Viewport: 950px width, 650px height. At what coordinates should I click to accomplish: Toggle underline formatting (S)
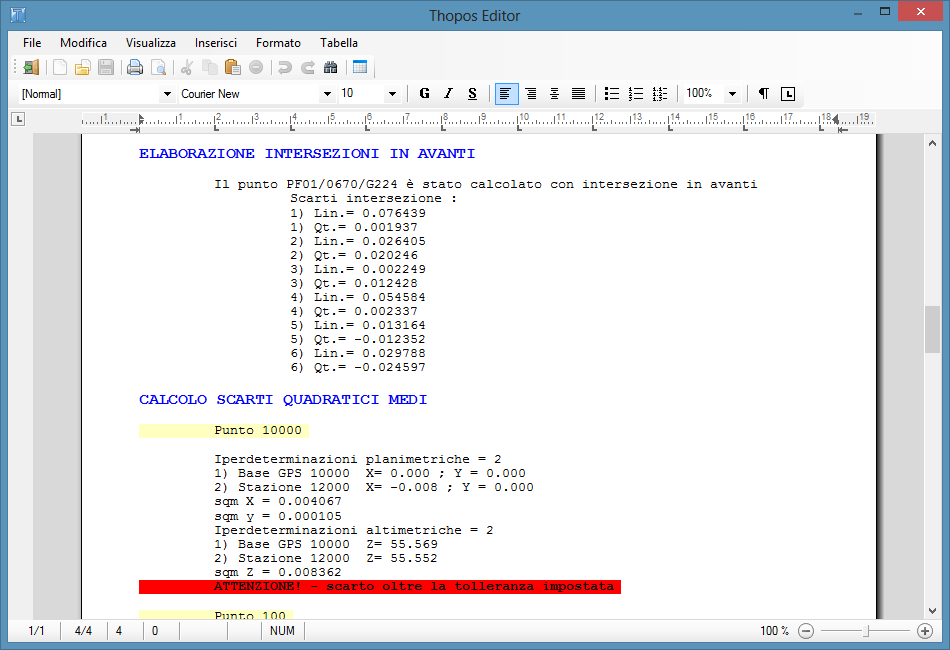tap(473, 93)
